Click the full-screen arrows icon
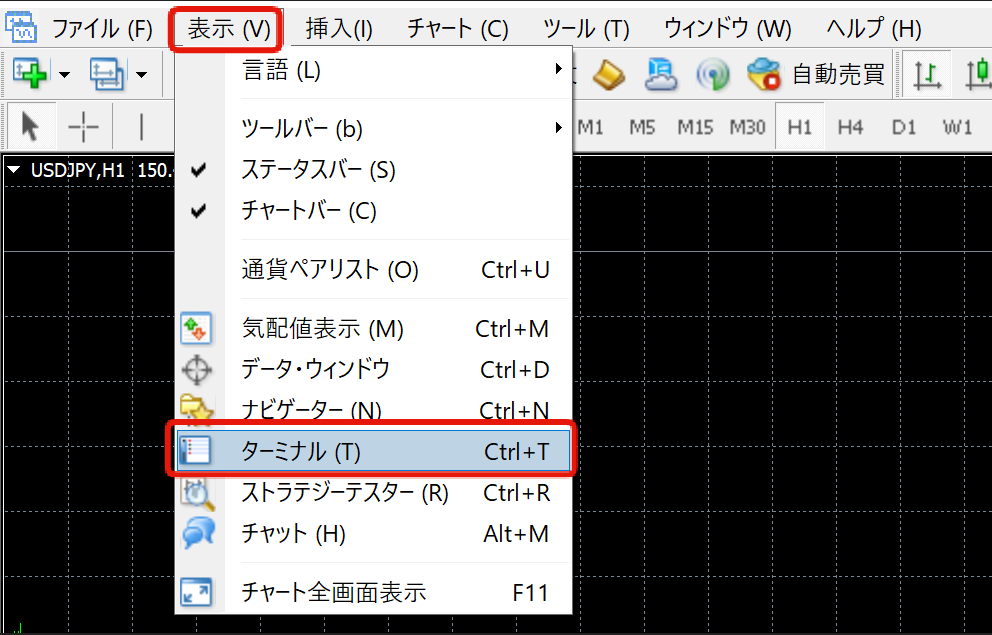Screen dimensions: 992x635 (x=196, y=593)
